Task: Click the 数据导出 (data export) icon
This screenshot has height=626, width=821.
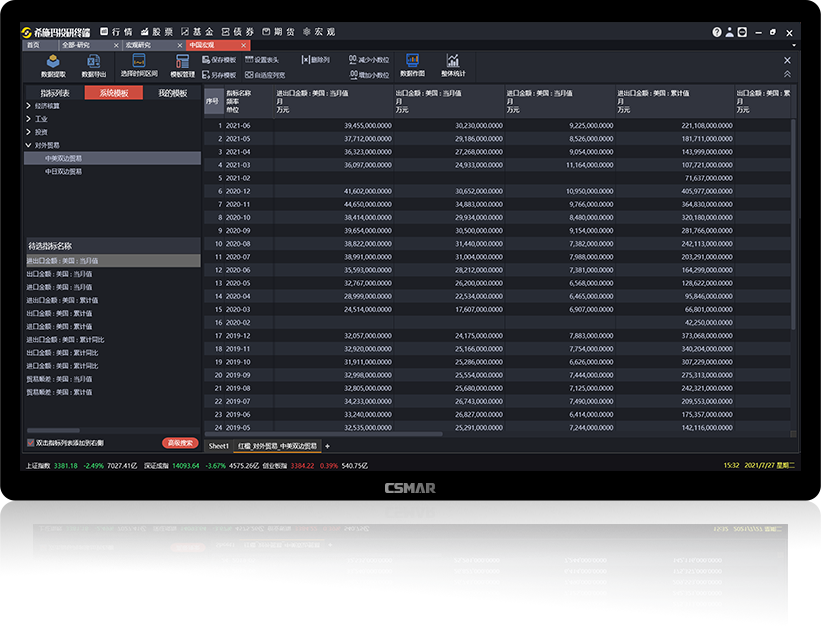Action: point(94,62)
